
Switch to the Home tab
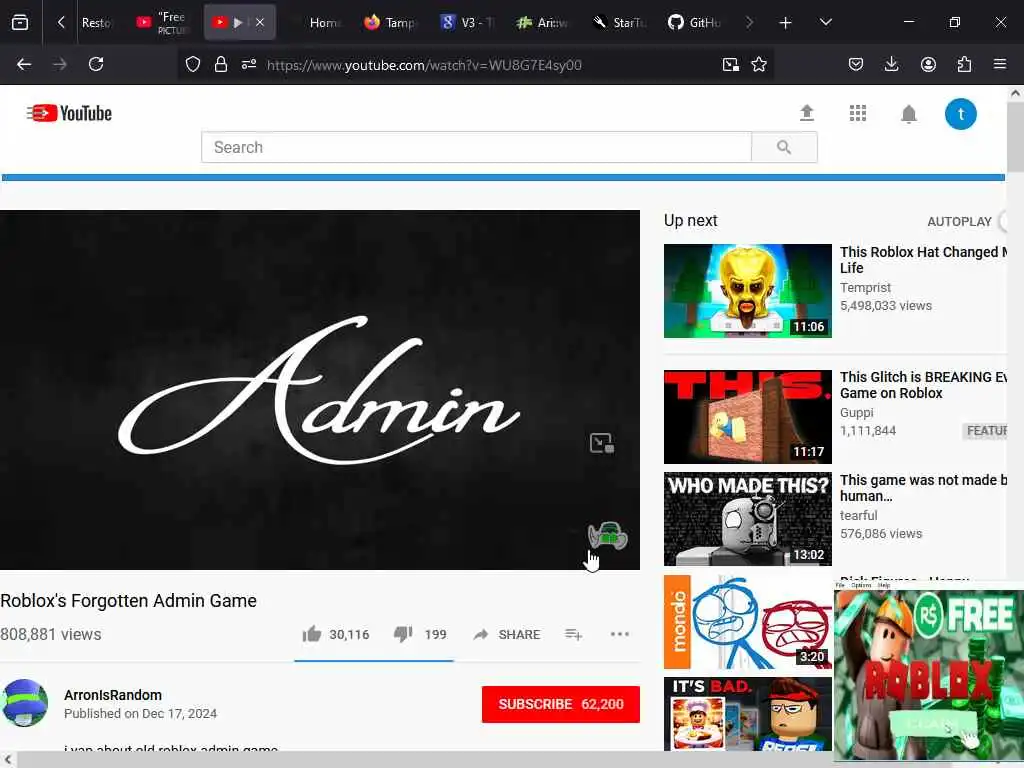(x=325, y=23)
